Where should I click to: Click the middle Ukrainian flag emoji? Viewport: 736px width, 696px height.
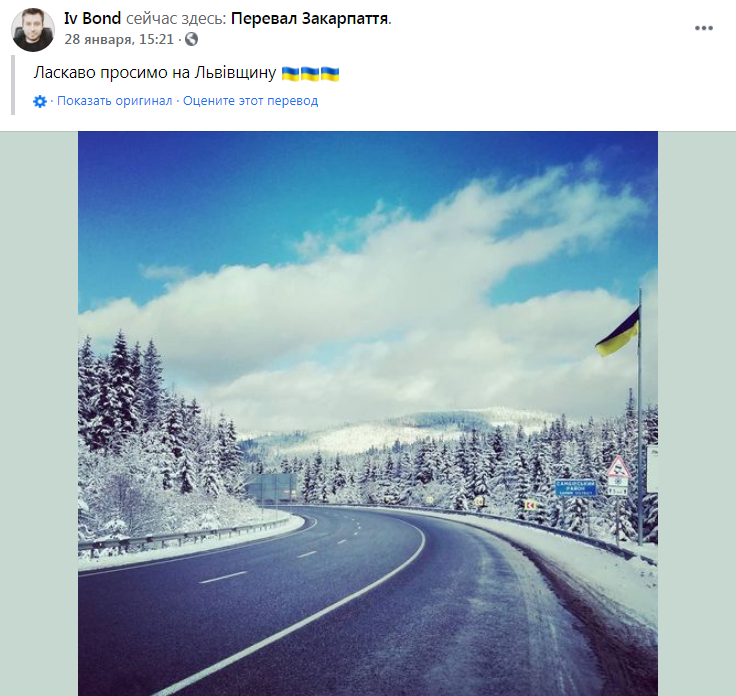[x=310, y=73]
